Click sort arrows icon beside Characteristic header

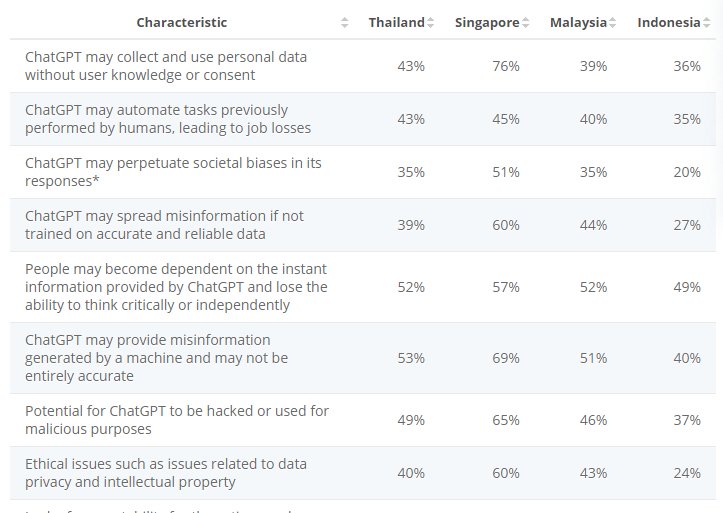[345, 23]
